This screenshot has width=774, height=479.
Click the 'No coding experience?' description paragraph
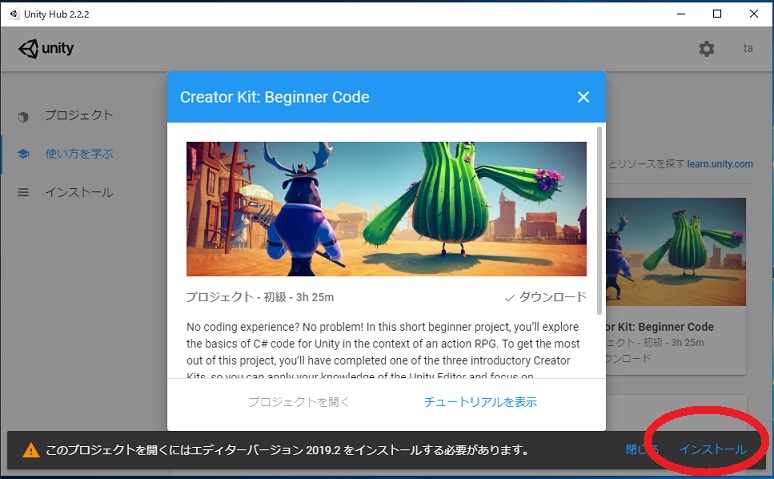[x=383, y=350]
